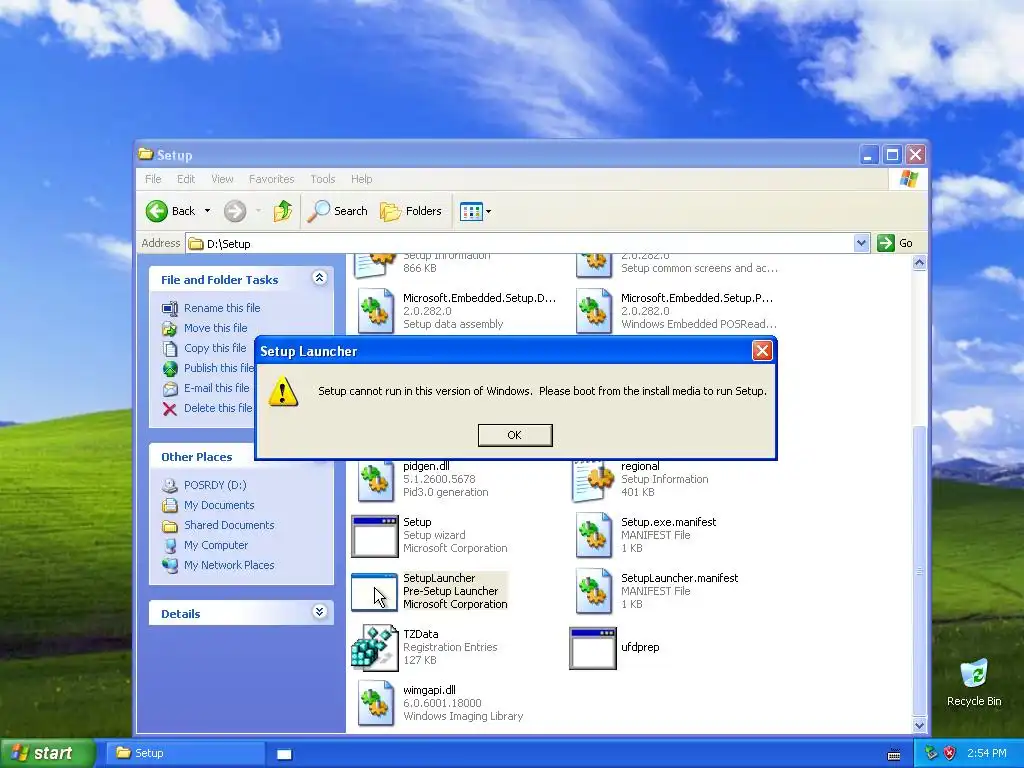This screenshot has height=768, width=1024.
Task: Click Publish this file
Action: pyautogui.click(x=218, y=368)
